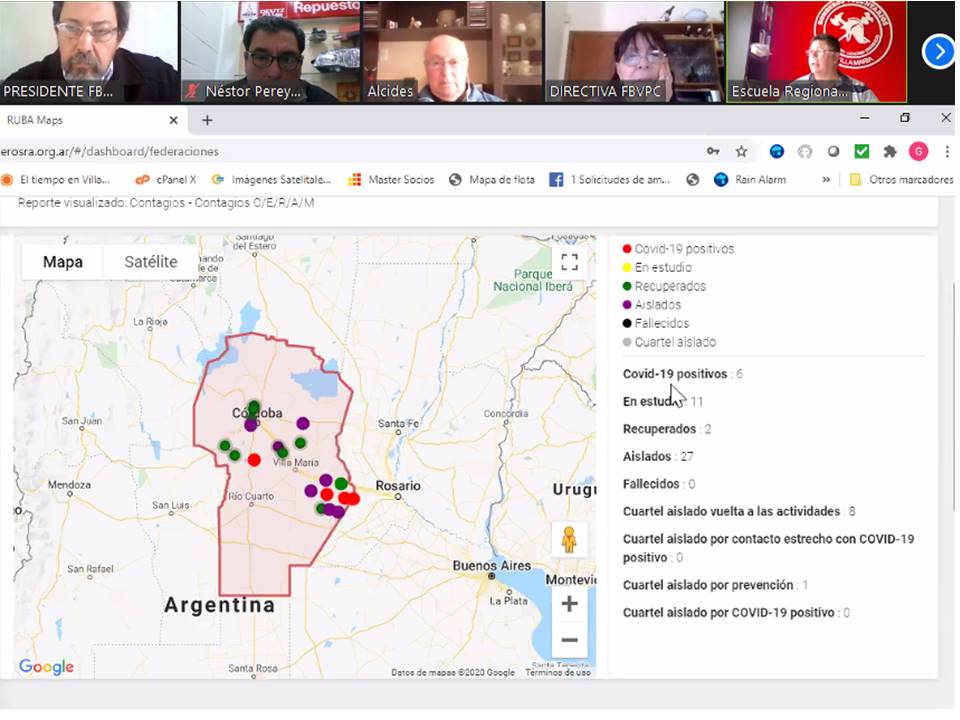Click Reporte visualizado Contagios text
Viewport: 960px width, 720px height.
point(166,203)
